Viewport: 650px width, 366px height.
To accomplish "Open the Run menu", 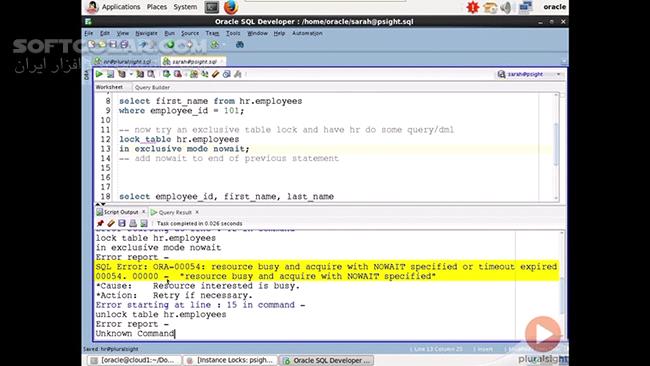I will pyautogui.click(x=170, y=33).
